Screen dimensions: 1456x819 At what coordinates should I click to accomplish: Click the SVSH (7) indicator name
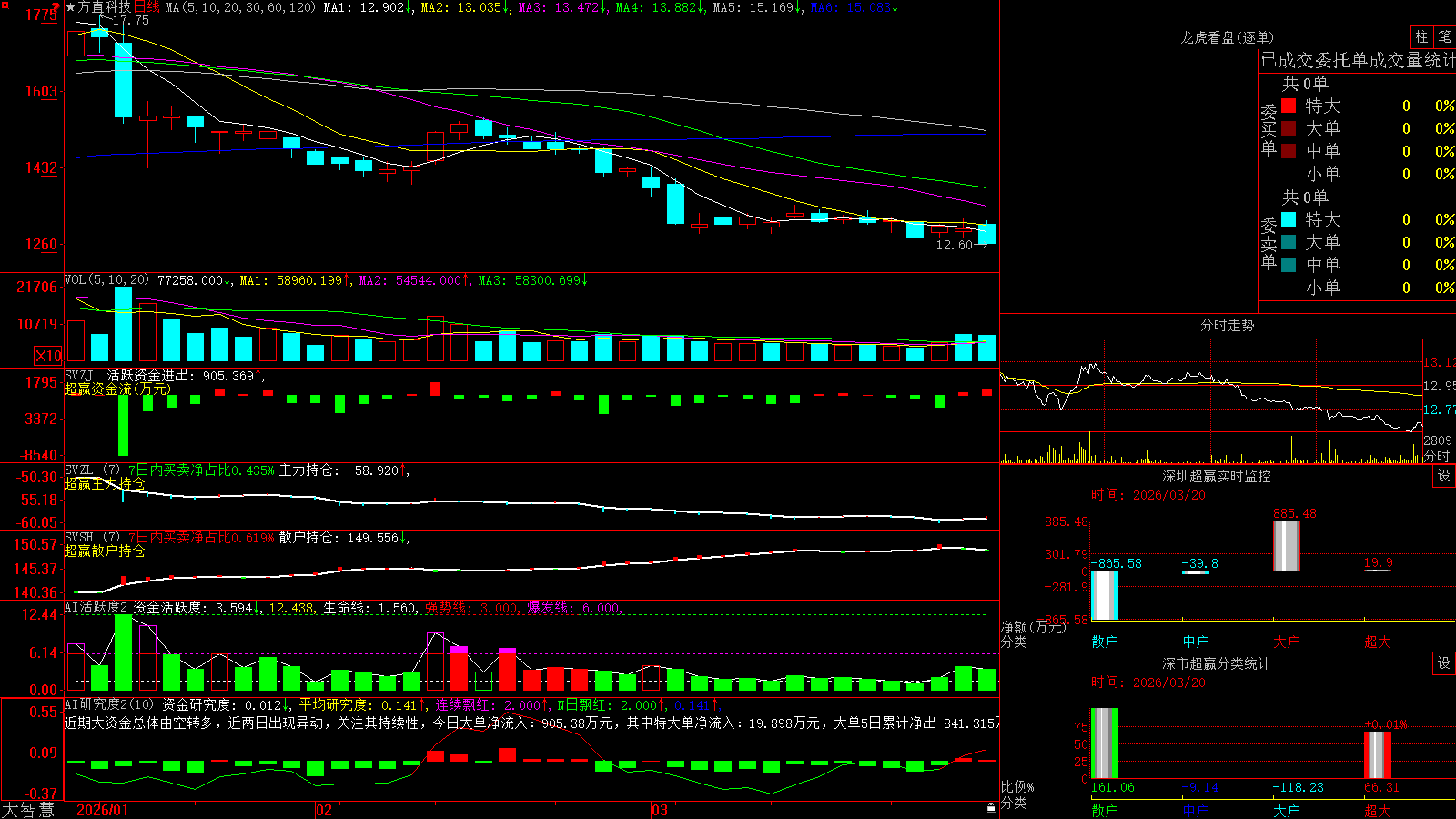pyautogui.click(x=92, y=537)
